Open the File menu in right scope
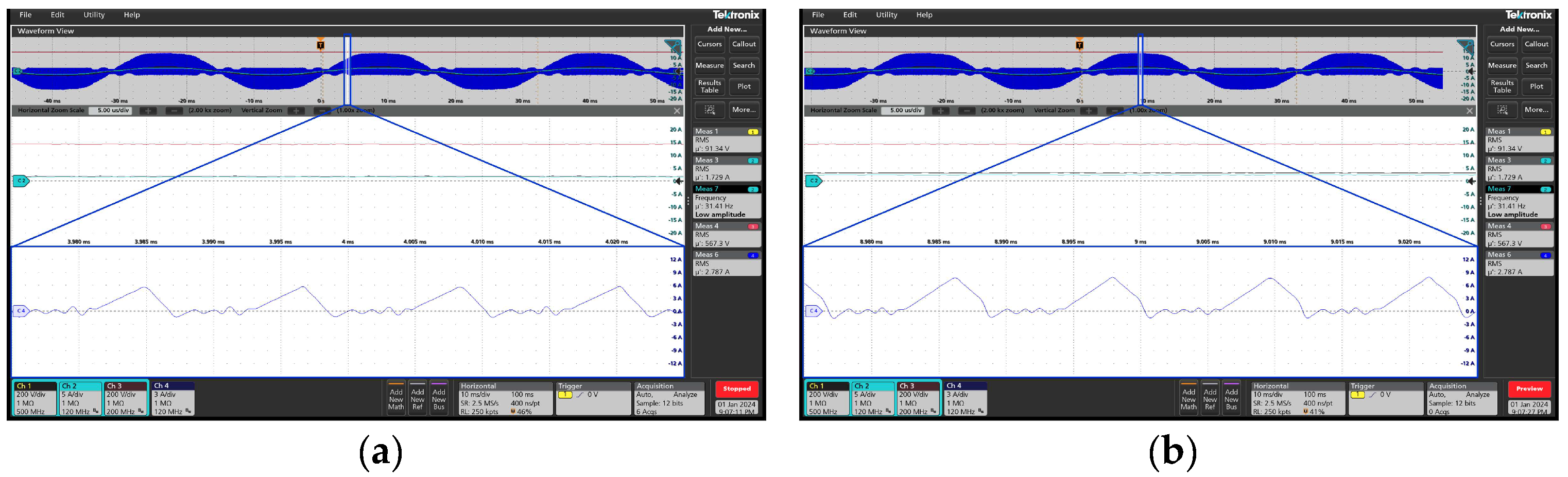 (818, 14)
